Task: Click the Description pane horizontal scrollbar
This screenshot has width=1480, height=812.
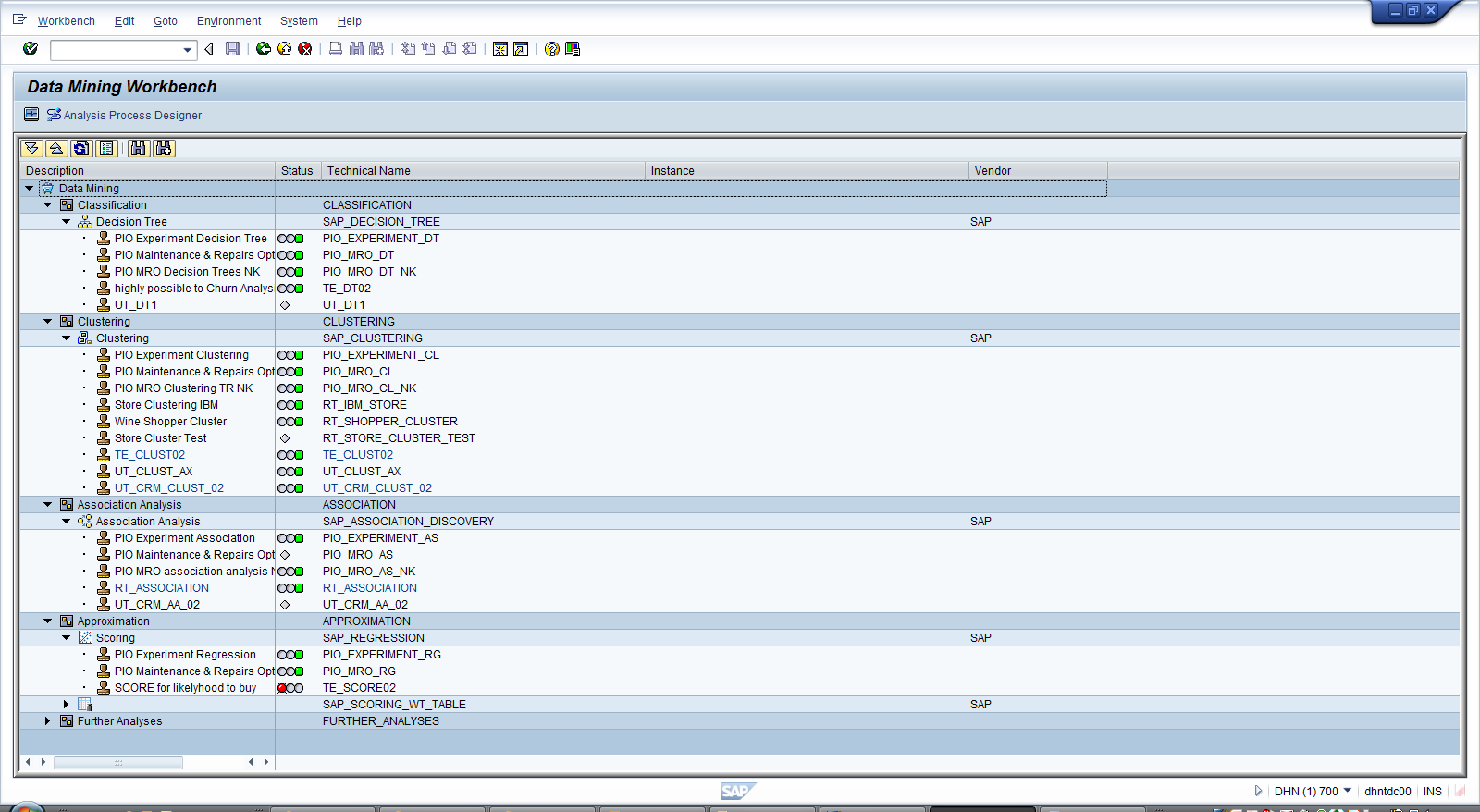Action: 117,763
